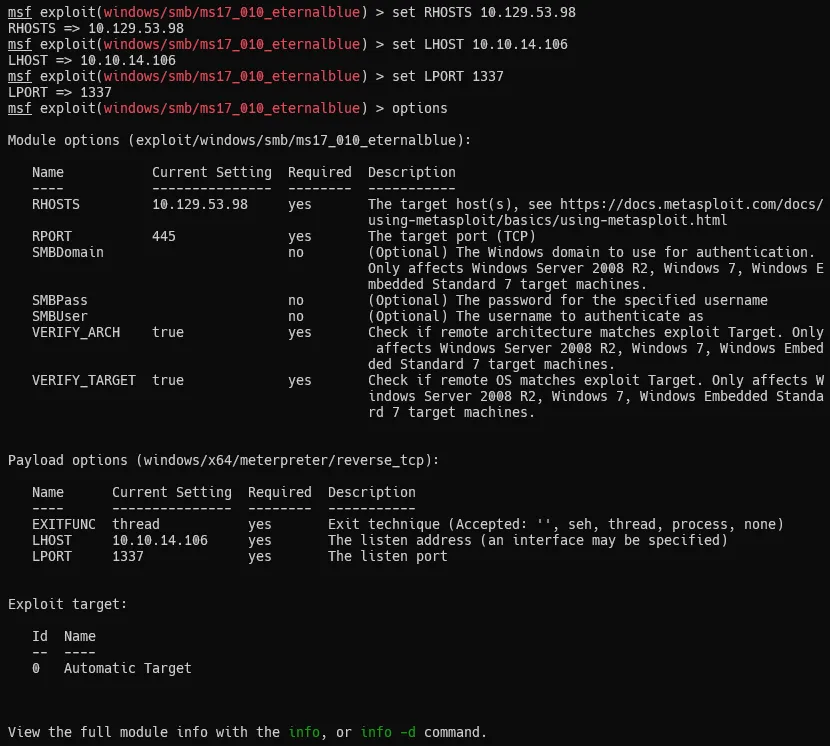Click the 'set LPORT 1337' command text
The width and height of the screenshot is (830, 746).
click(447, 76)
